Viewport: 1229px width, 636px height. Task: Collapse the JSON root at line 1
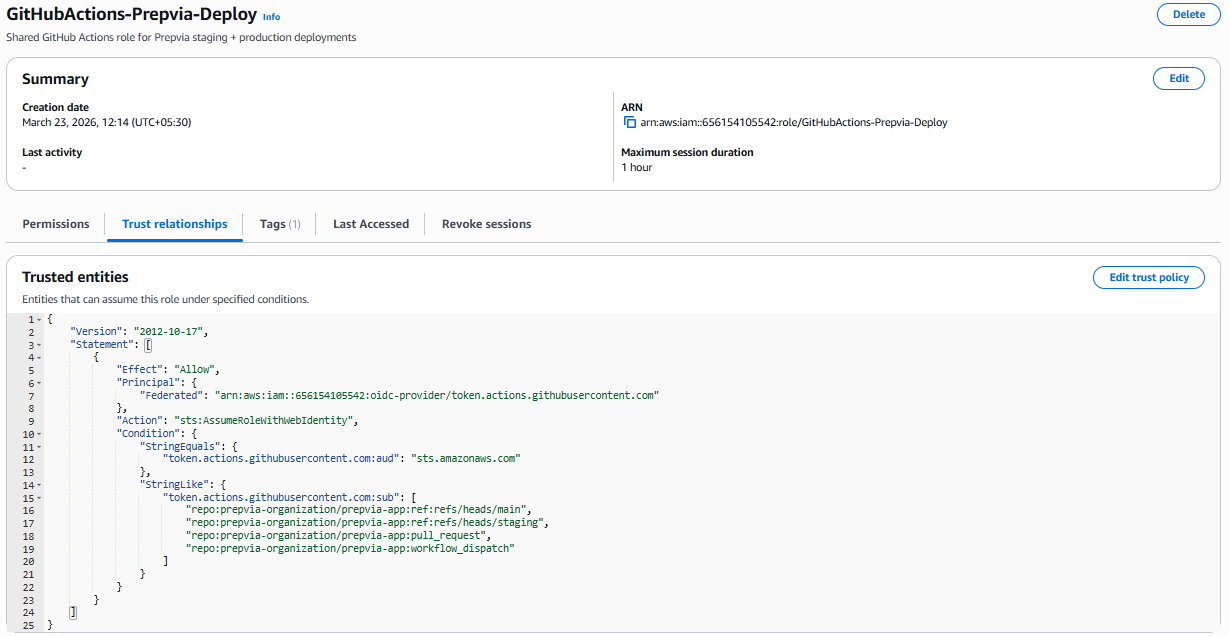[39, 319]
